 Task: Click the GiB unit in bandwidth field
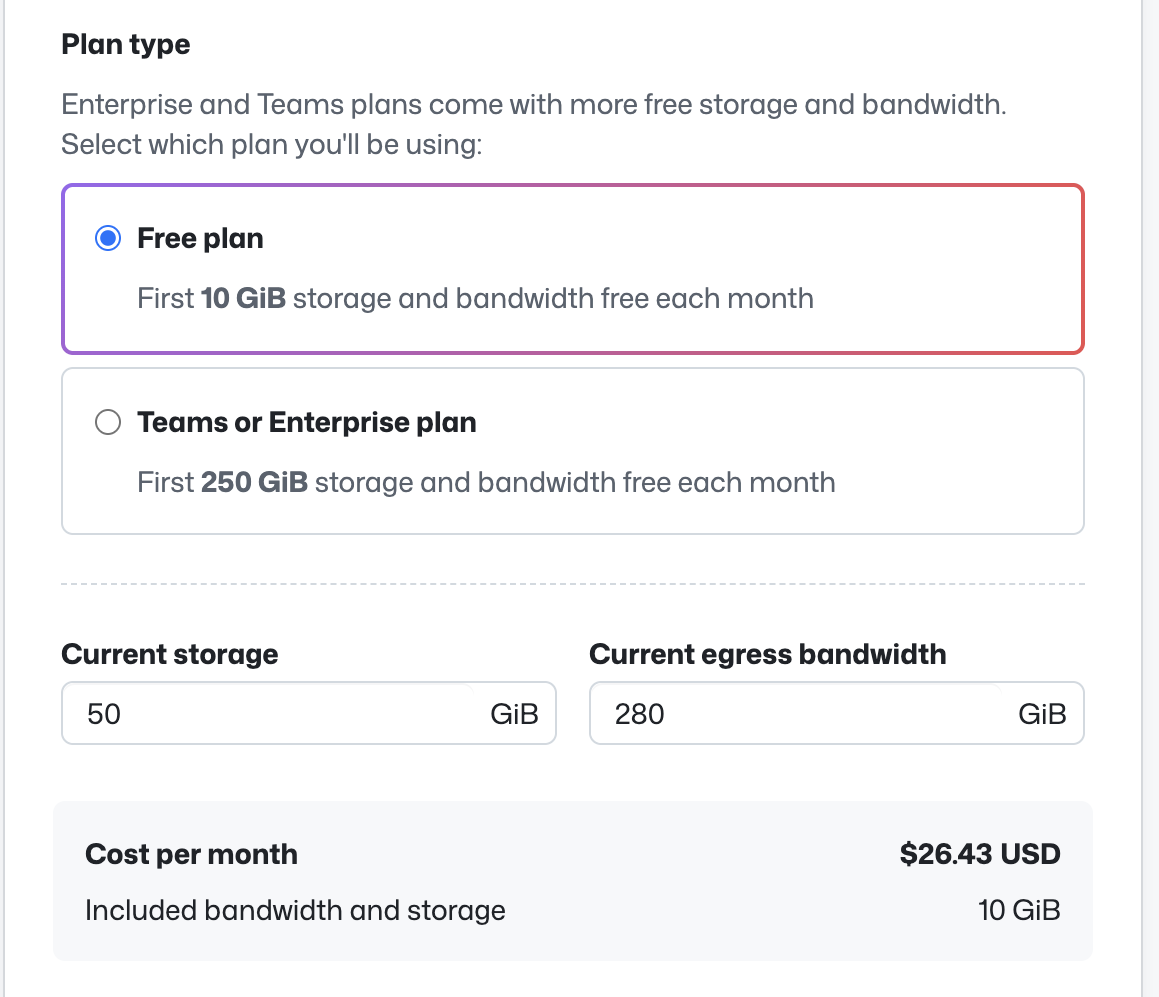(1042, 714)
